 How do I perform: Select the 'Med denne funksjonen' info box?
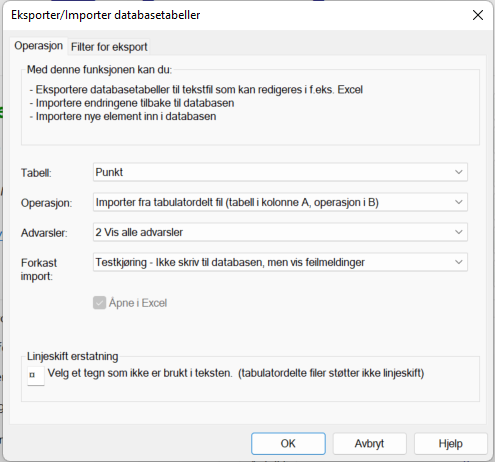(250, 105)
